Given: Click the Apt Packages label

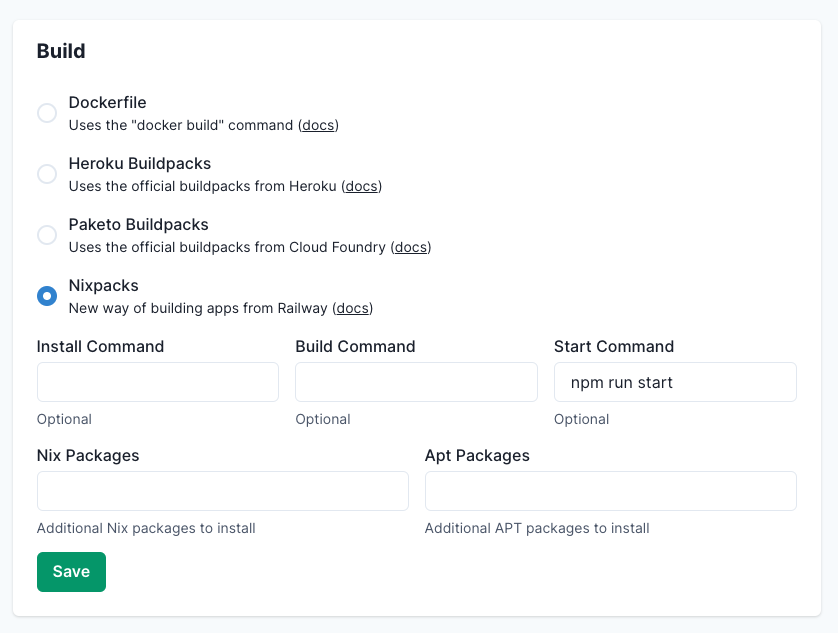Looking at the screenshot, I should (476, 455).
